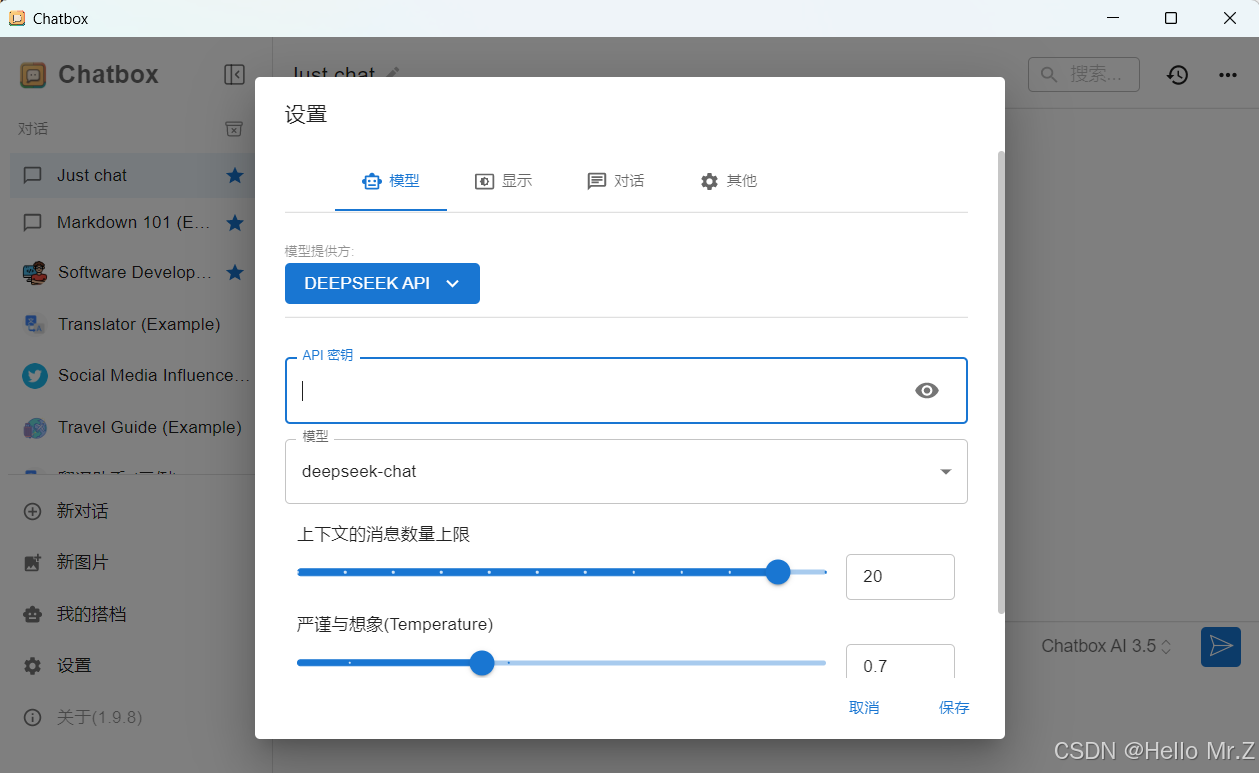The image size is (1259, 773).
Task: Switch to the 其他 settings tab
Action: 728,181
